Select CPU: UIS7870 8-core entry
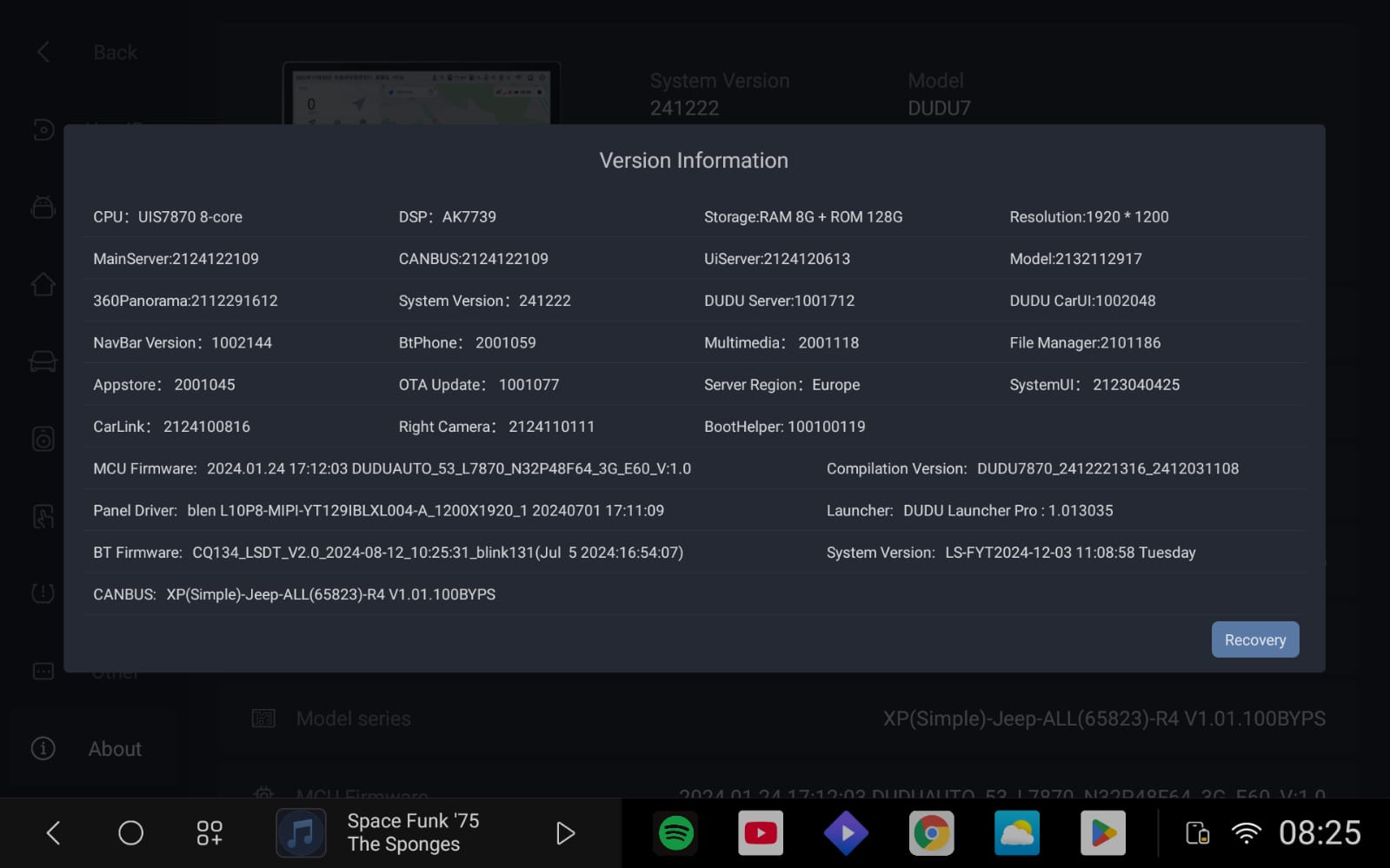 click(168, 217)
